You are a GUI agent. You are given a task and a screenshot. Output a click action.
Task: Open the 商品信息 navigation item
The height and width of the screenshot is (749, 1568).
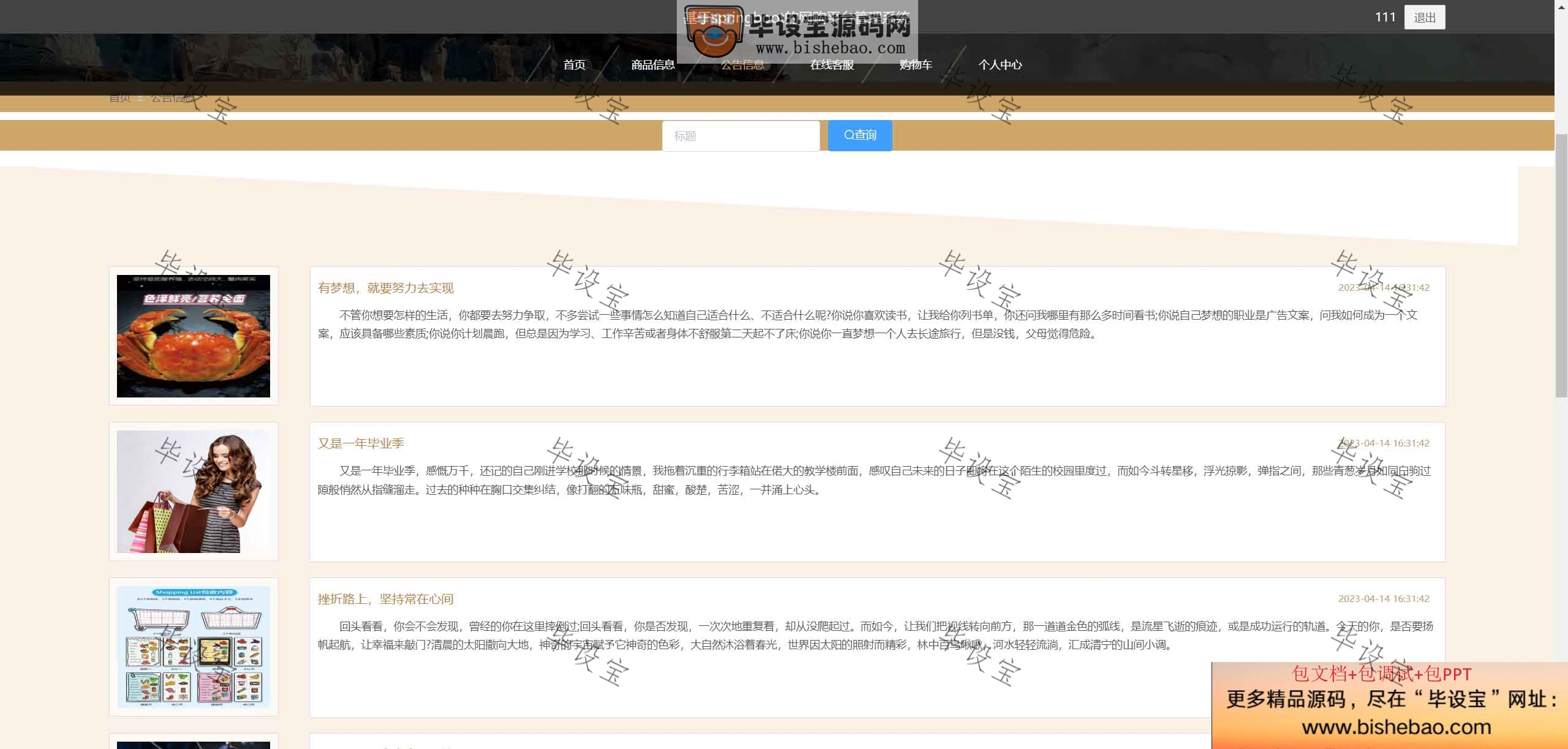(x=653, y=65)
